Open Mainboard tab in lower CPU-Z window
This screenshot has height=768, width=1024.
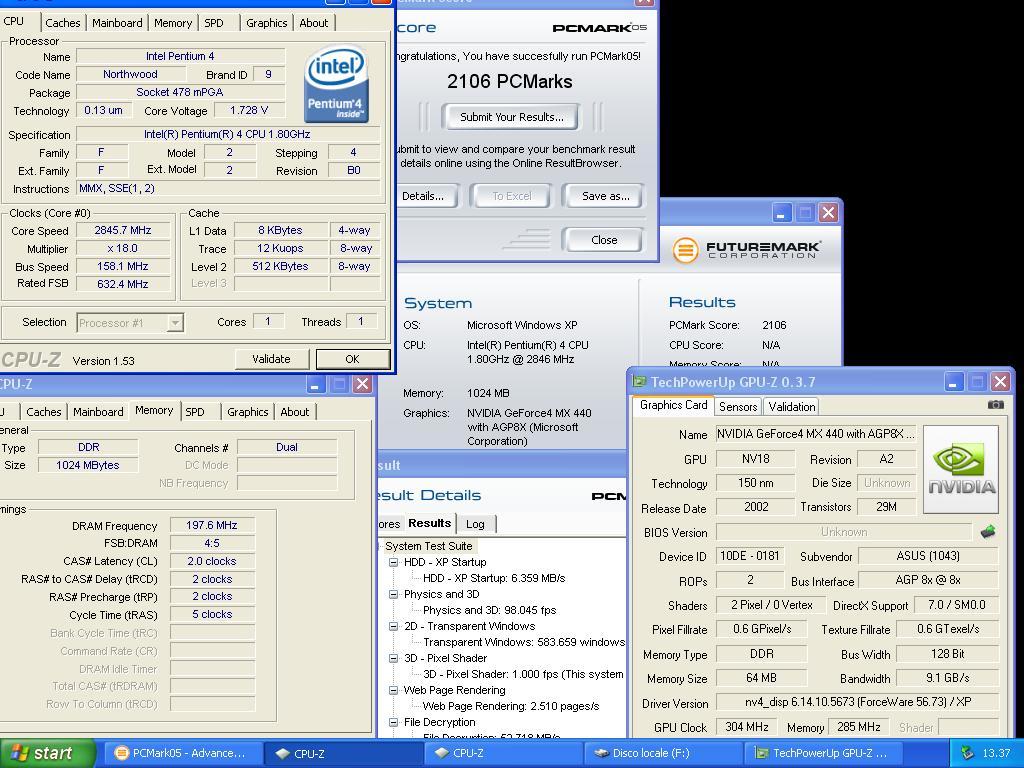tap(98, 412)
